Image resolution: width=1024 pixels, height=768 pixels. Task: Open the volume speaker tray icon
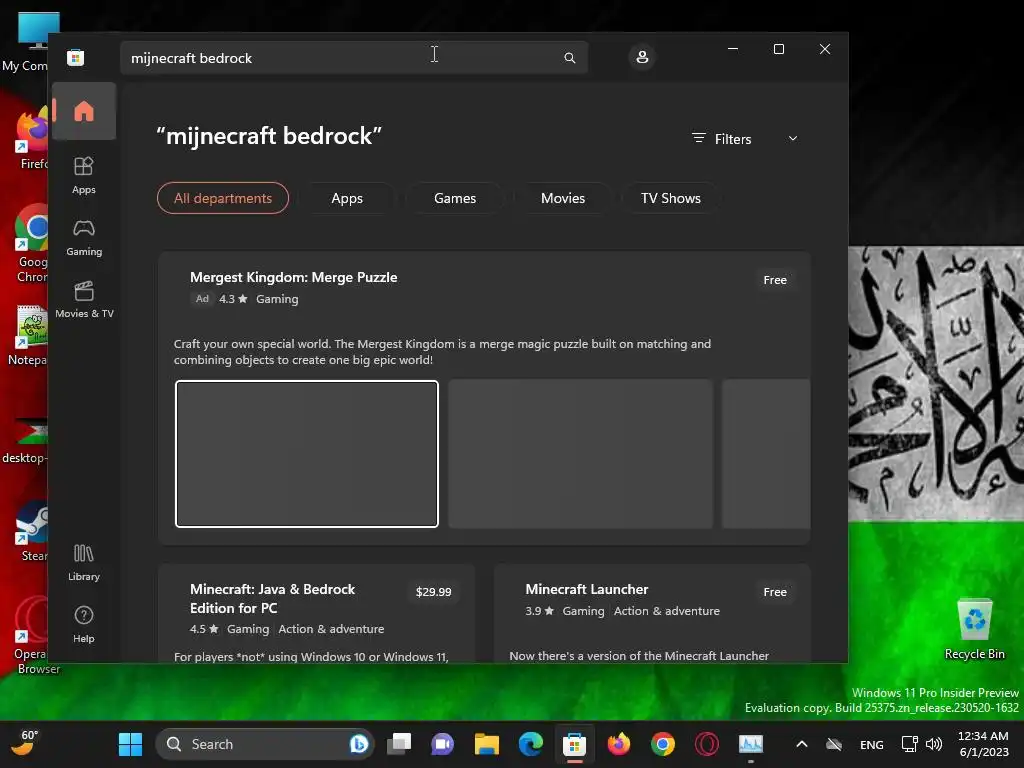coord(934,744)
